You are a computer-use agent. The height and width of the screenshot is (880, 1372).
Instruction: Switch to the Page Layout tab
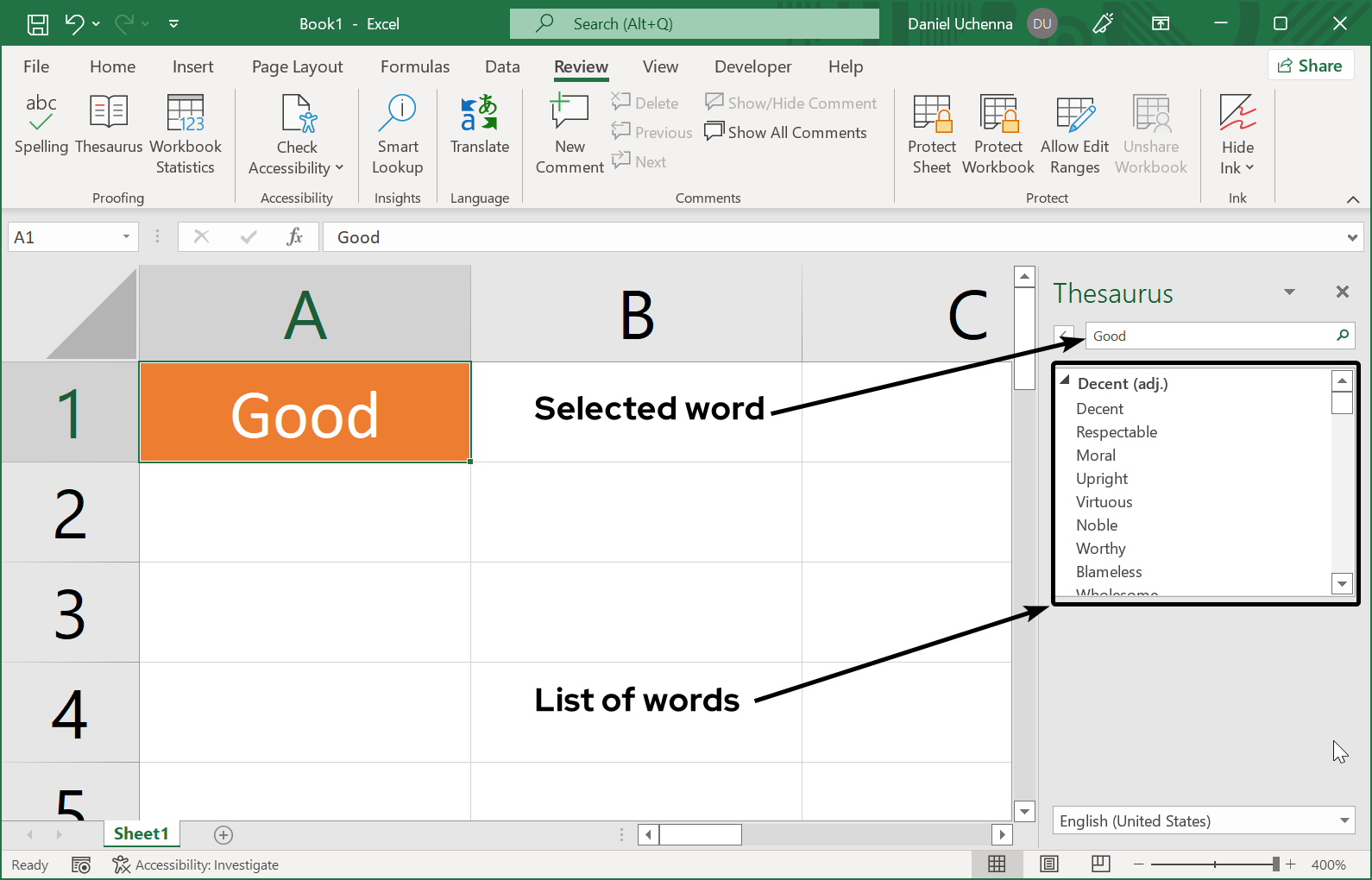click(297, 66)
